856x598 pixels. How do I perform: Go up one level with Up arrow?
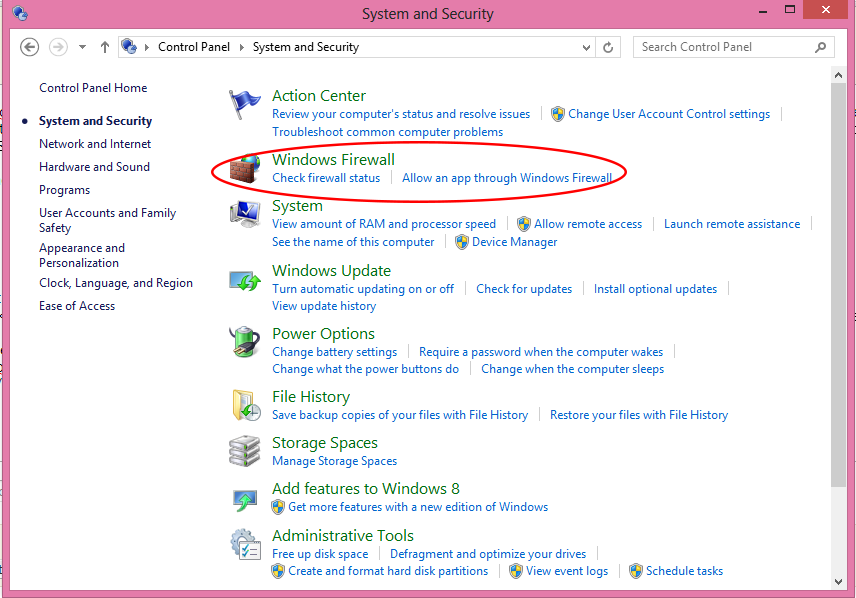[x=105, y=47]
